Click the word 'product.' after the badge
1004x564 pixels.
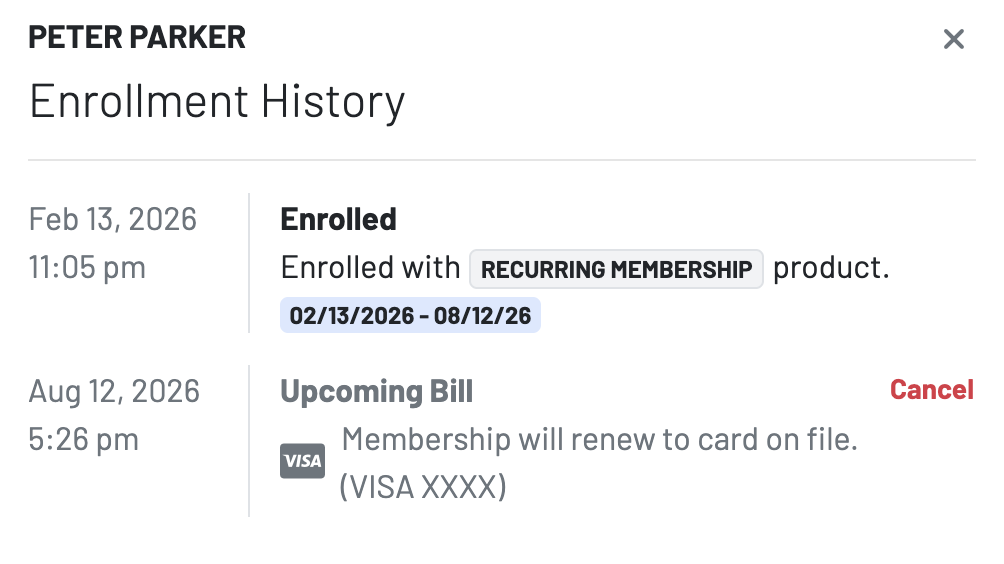click(x=831, y=268)
